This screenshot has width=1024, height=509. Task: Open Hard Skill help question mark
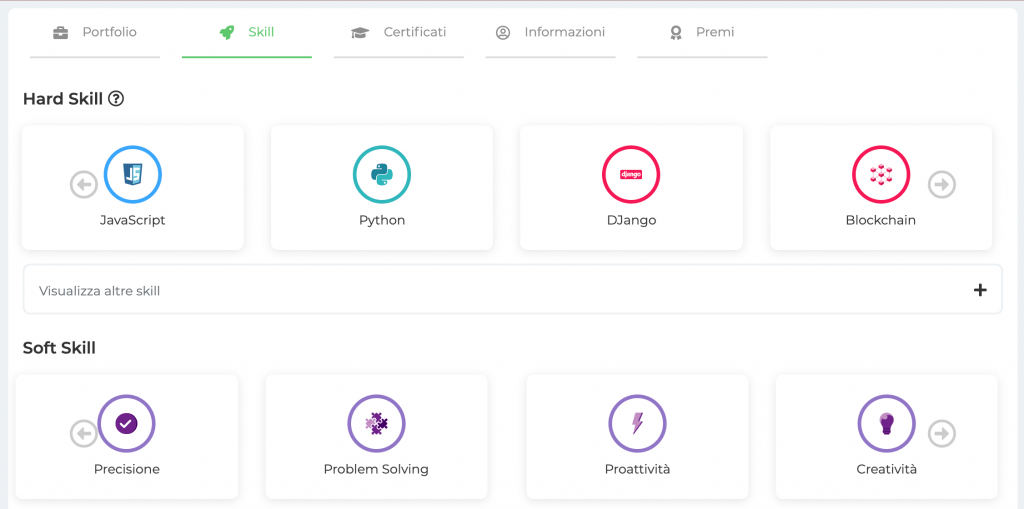click(116, 99)
